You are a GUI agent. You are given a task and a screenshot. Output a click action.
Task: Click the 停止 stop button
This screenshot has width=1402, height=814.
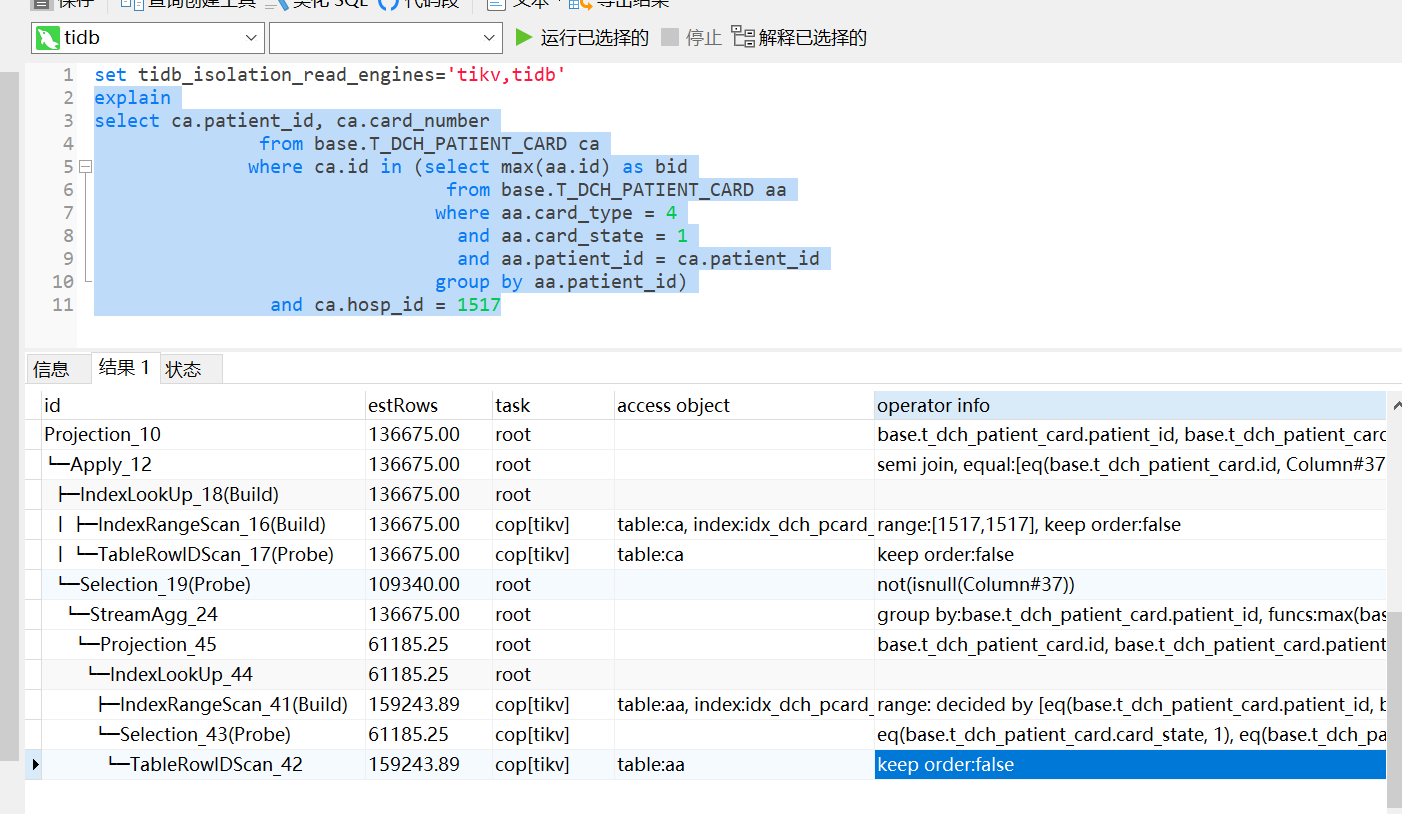point(692,38)
